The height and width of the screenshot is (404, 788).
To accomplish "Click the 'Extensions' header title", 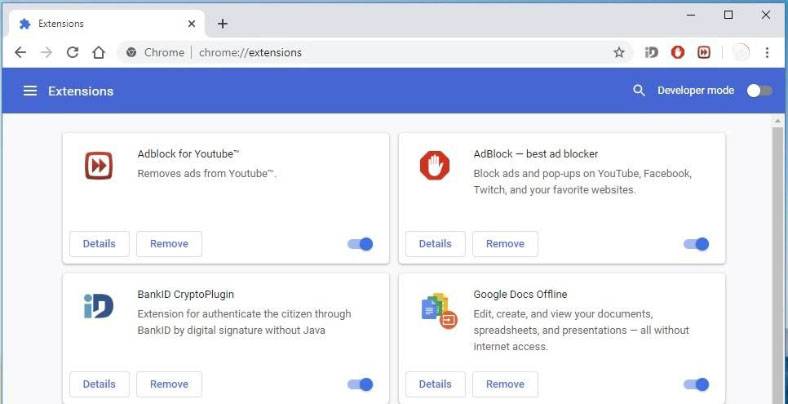I will [x=81, y=91].
